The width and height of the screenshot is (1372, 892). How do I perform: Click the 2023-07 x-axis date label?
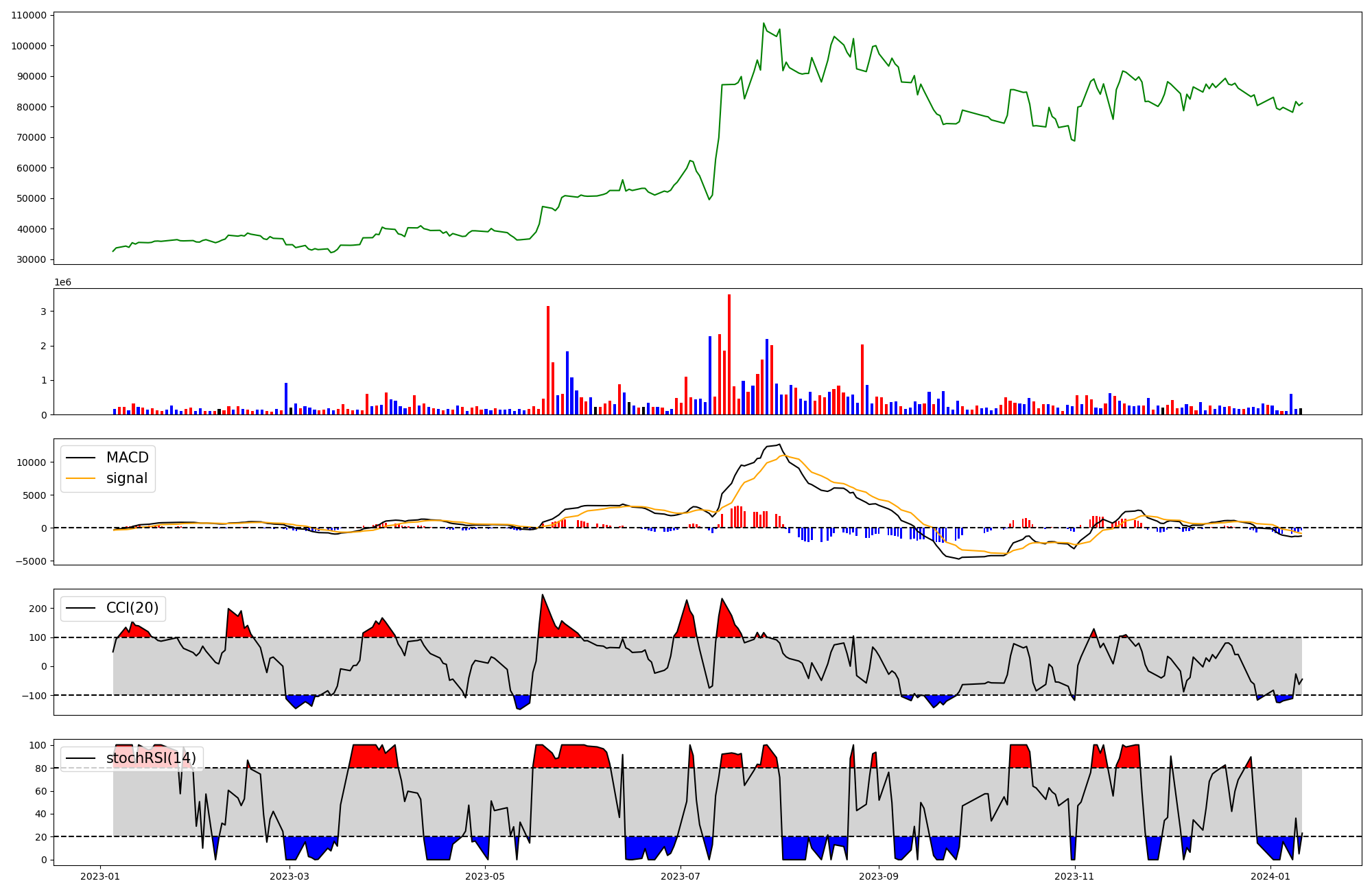(x=681, y=876)
